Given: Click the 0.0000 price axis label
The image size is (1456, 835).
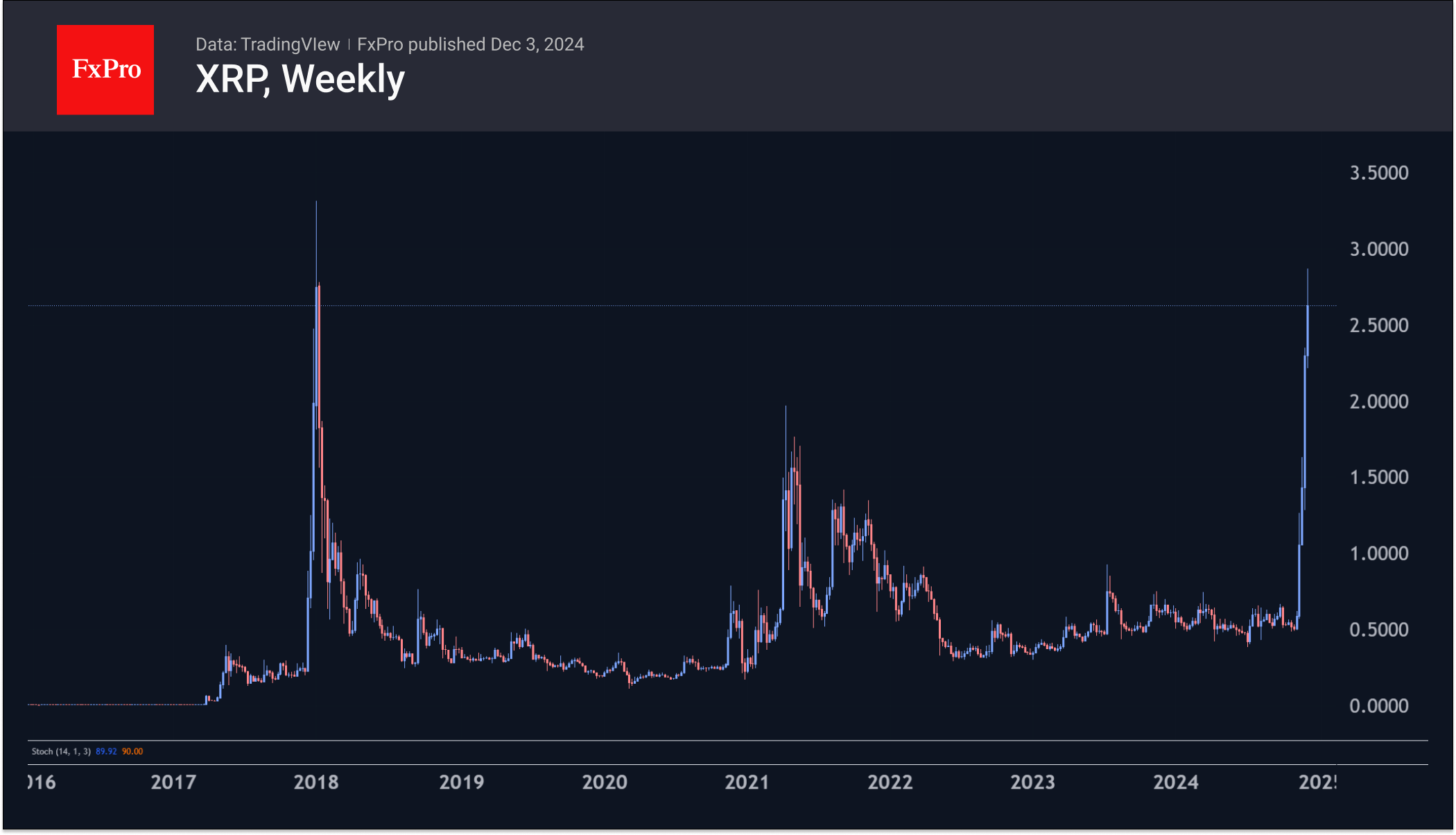Looking at the screenshot, I should pyautogui.click(x=1378, y=706).
